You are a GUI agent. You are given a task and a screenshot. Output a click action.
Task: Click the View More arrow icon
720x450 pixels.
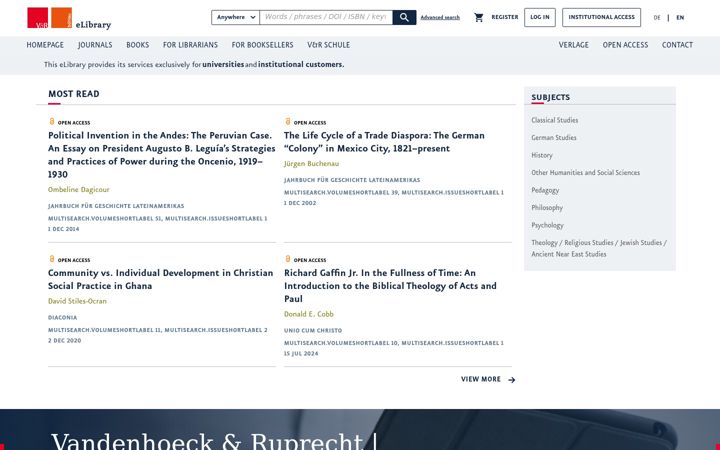(x=512, y=380)
